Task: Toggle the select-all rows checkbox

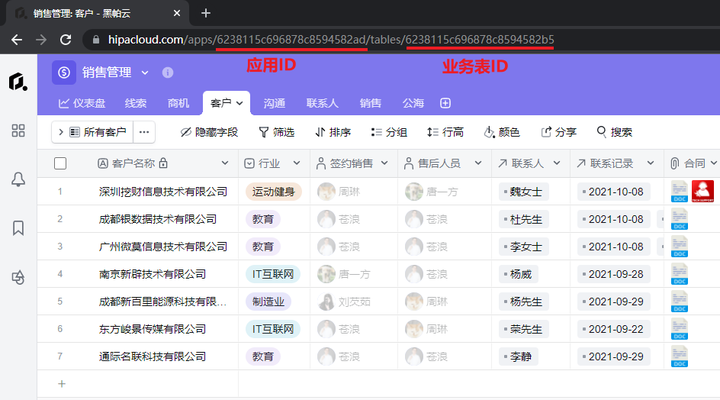Action: click(x=60, y=163)
